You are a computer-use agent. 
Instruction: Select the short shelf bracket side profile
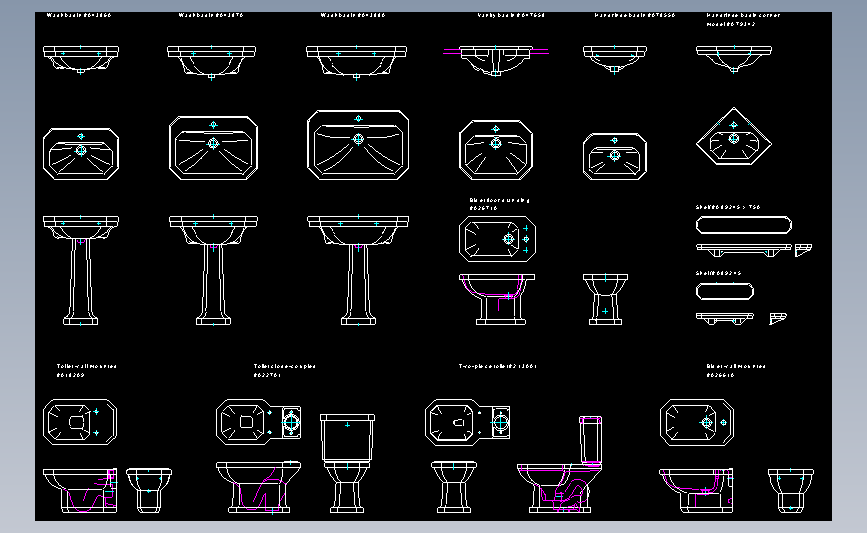coord(778,318)
